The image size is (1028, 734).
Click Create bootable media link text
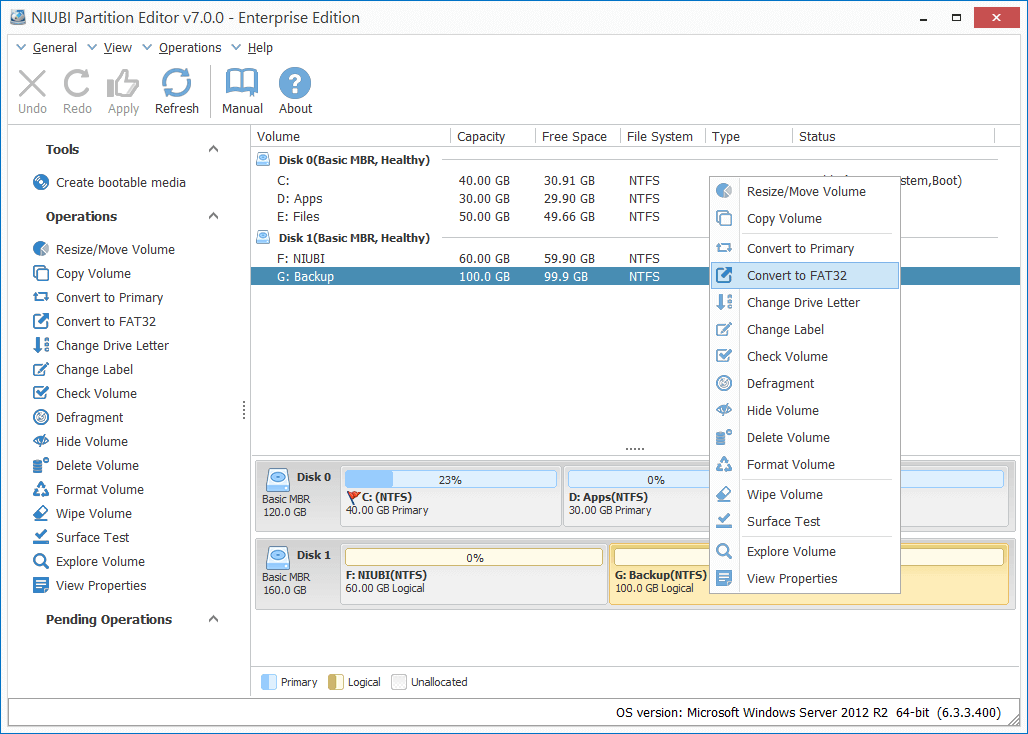pos(121,182)
